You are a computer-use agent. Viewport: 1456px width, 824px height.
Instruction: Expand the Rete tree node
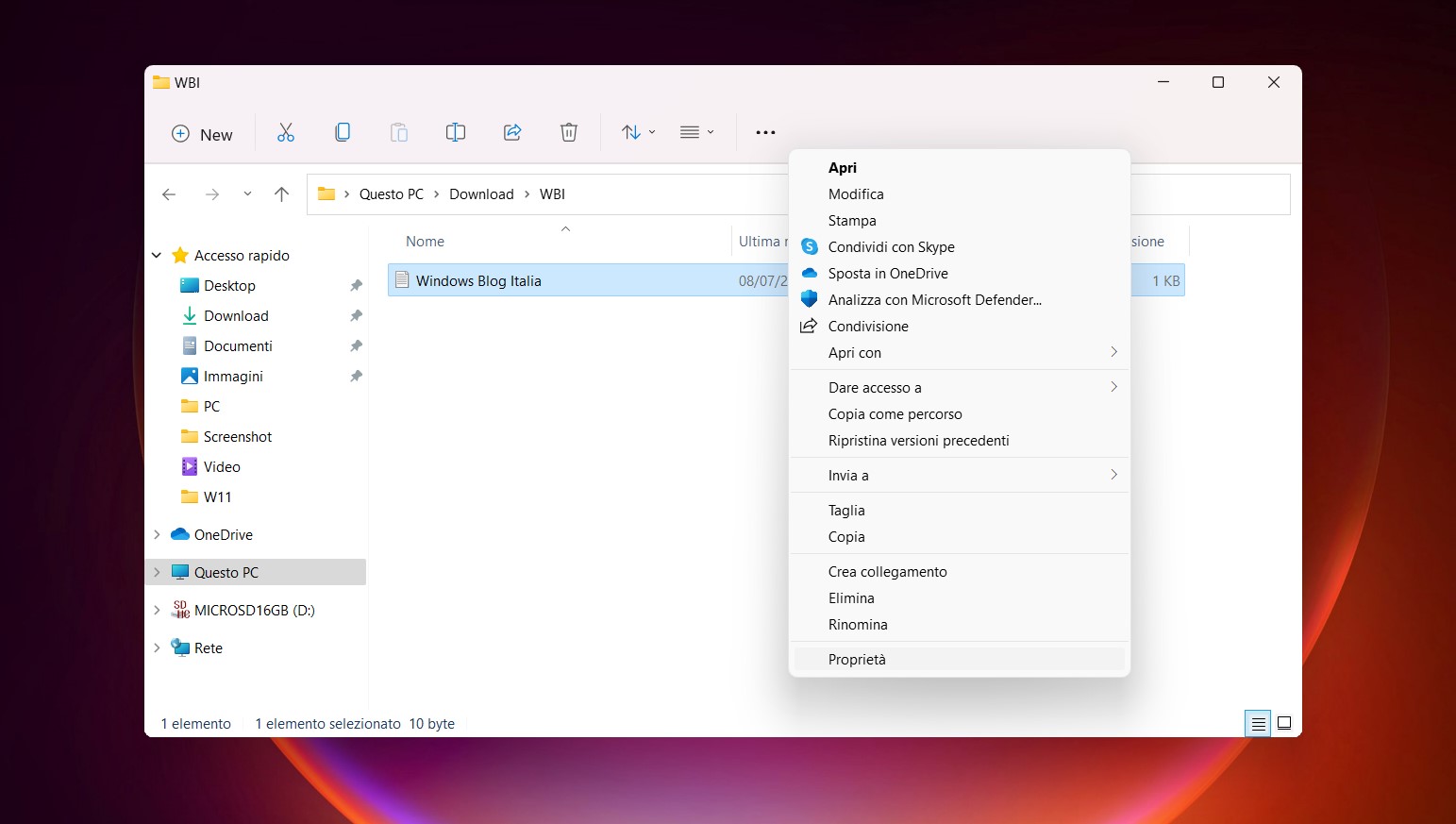tap(157, 648)
